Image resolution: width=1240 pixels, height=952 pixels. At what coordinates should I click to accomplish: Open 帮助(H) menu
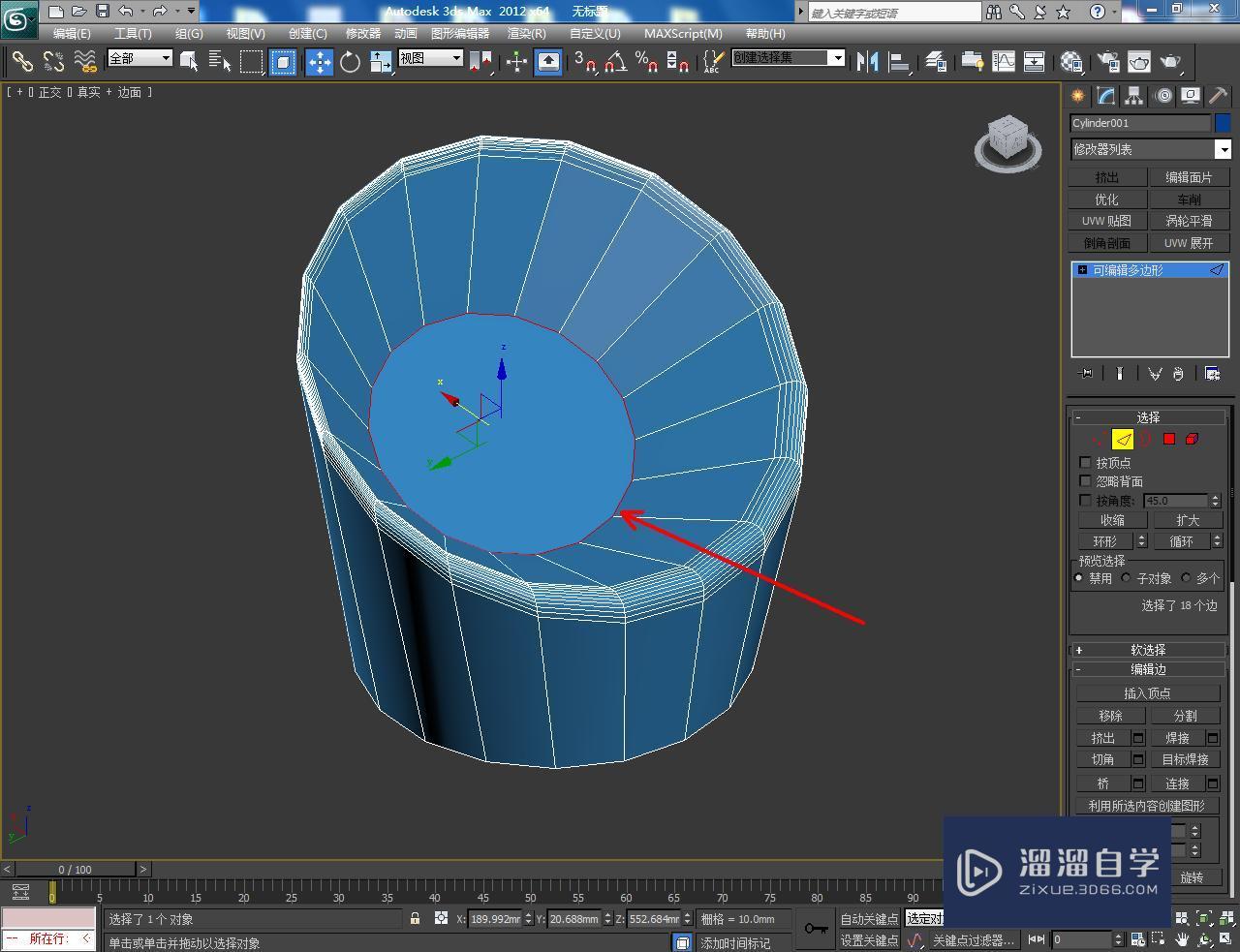point(765,33)
